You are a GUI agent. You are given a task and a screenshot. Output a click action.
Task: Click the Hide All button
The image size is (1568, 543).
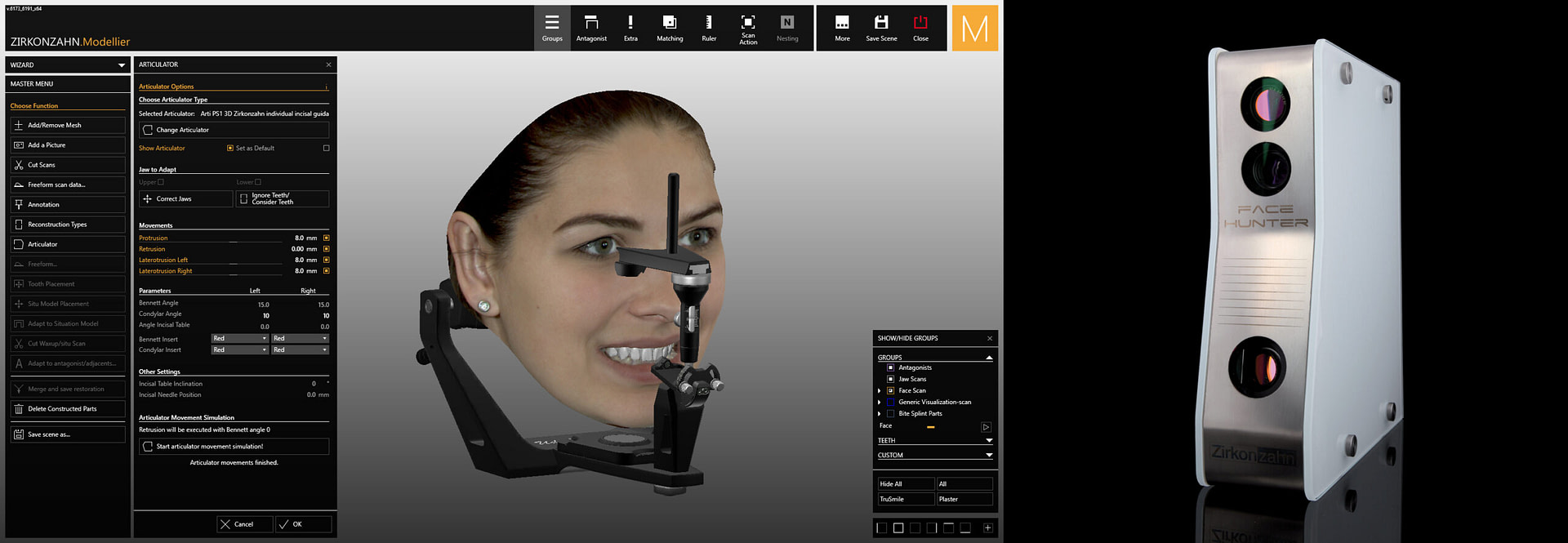[x=906, y=484]
